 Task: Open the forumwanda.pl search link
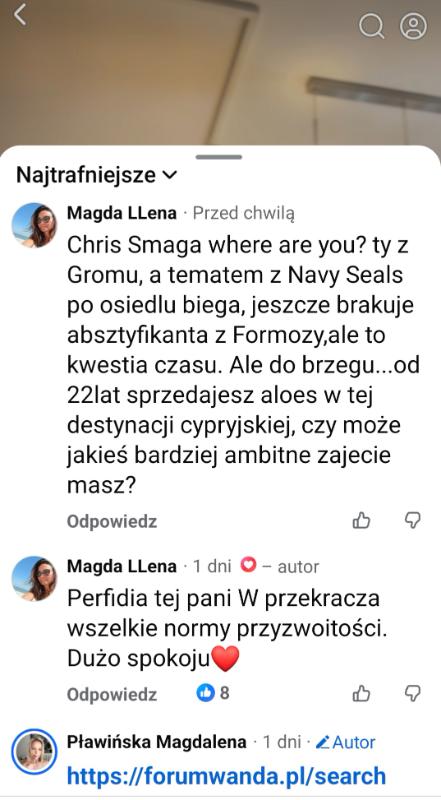[x=227, y=776]
